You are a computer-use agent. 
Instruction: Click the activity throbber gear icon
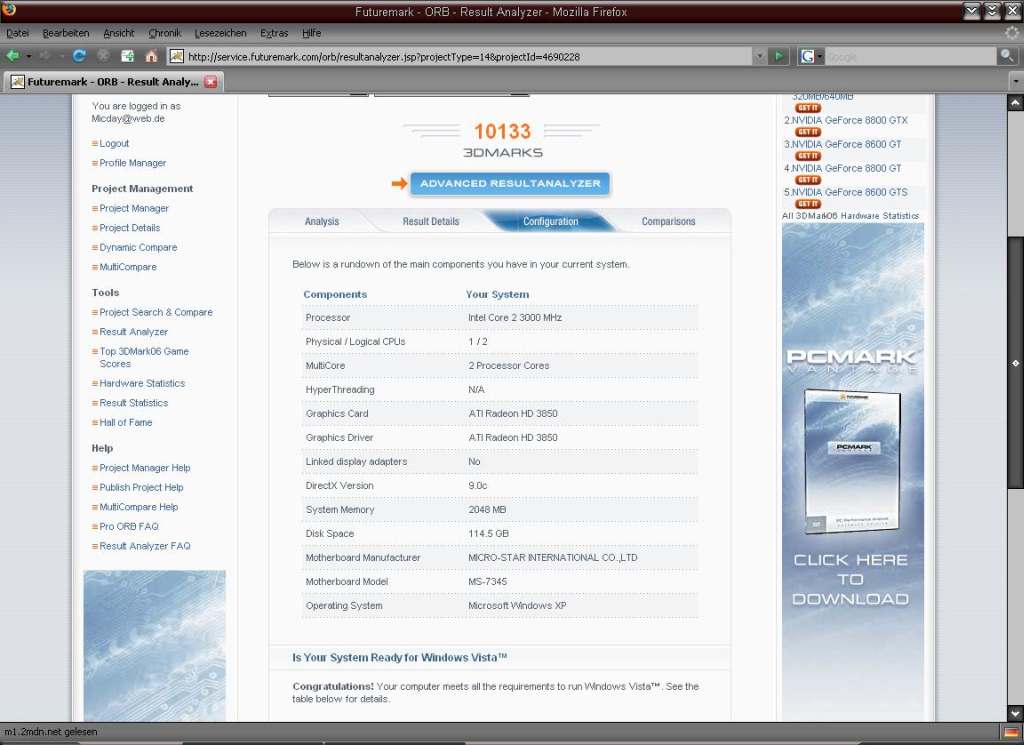click(1013, 33)
